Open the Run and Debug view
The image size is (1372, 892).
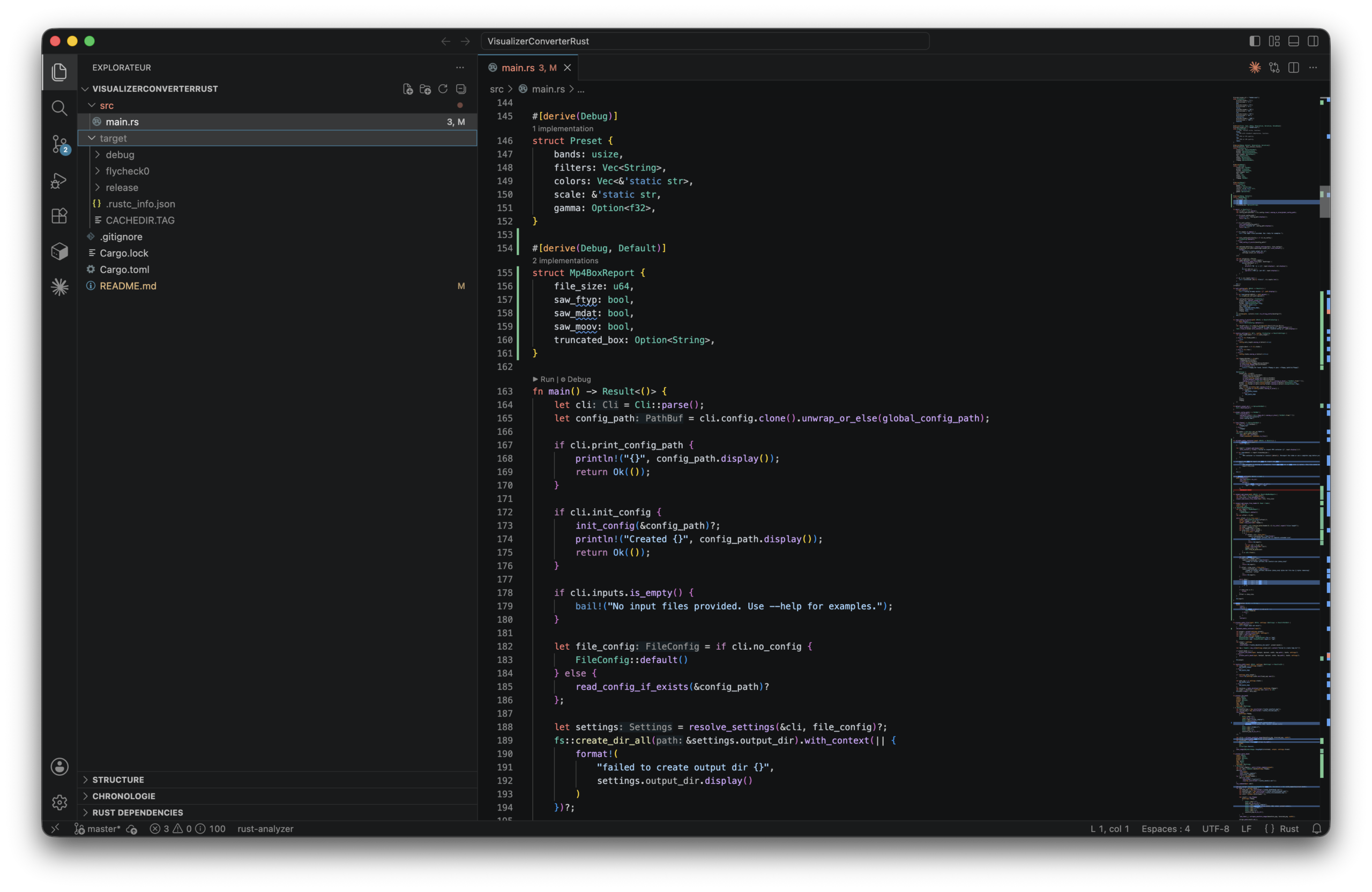[59, 181]
